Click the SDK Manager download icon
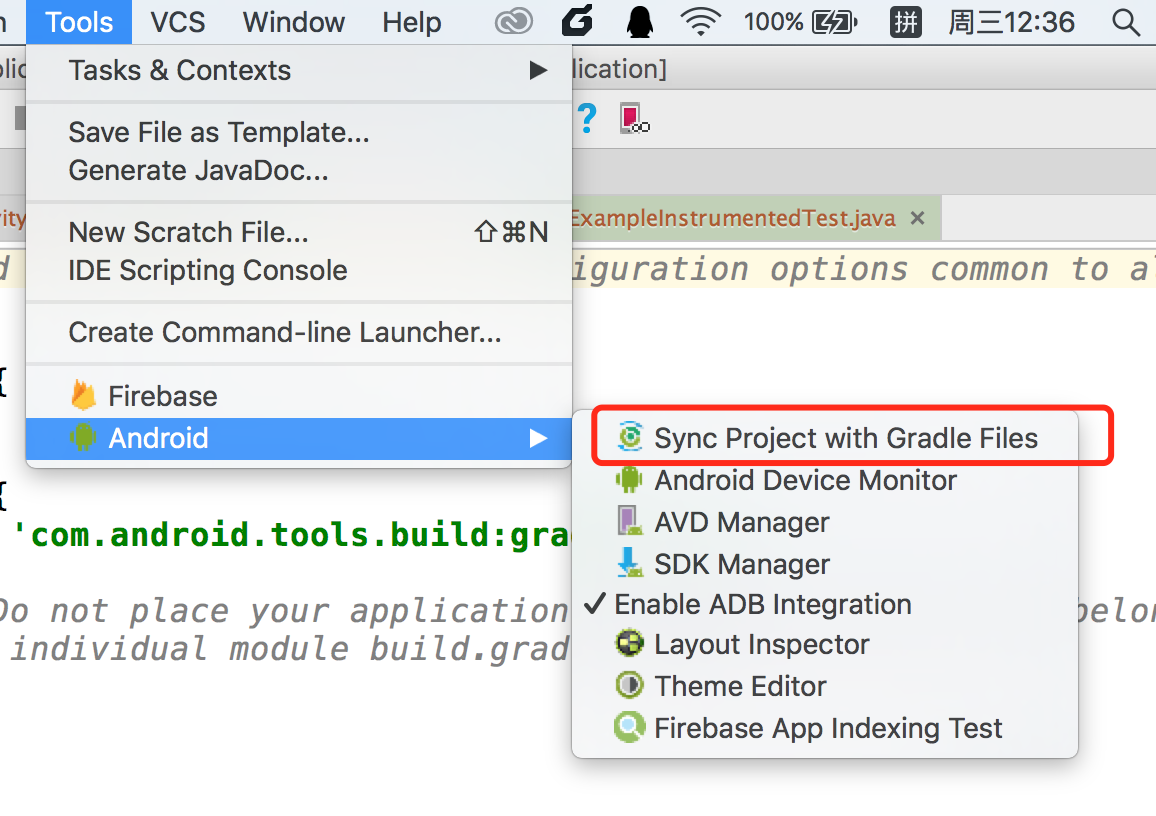The image size is (1156, 816). point(630,562)
